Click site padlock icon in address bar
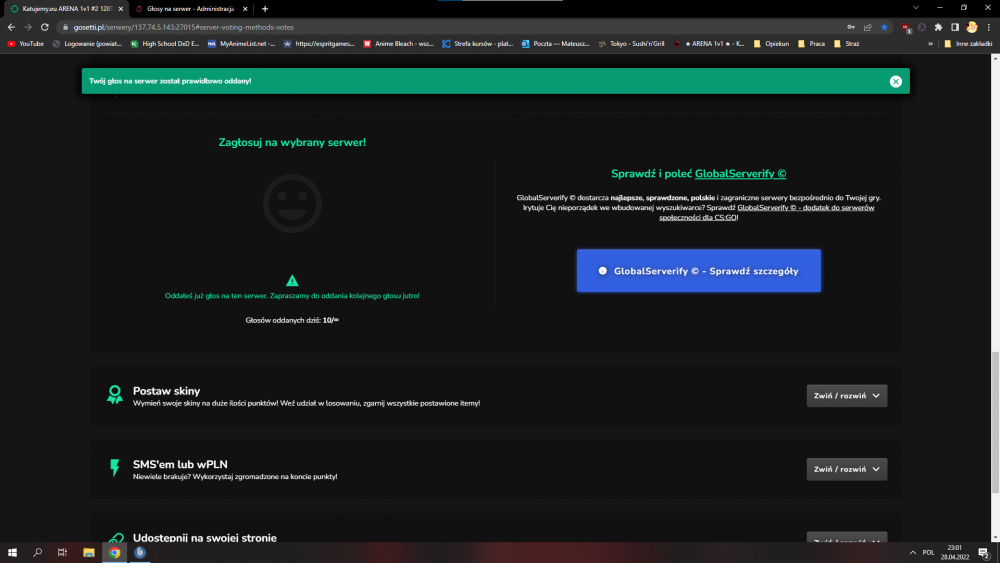 tap(65, 27)
